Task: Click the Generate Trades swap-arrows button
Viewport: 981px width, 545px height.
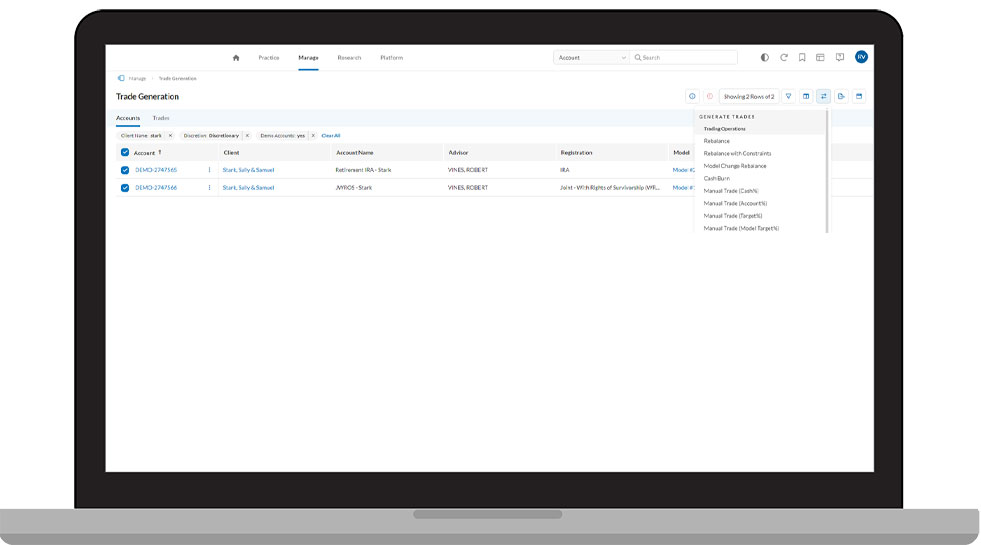Action: [x=823, y=97]
